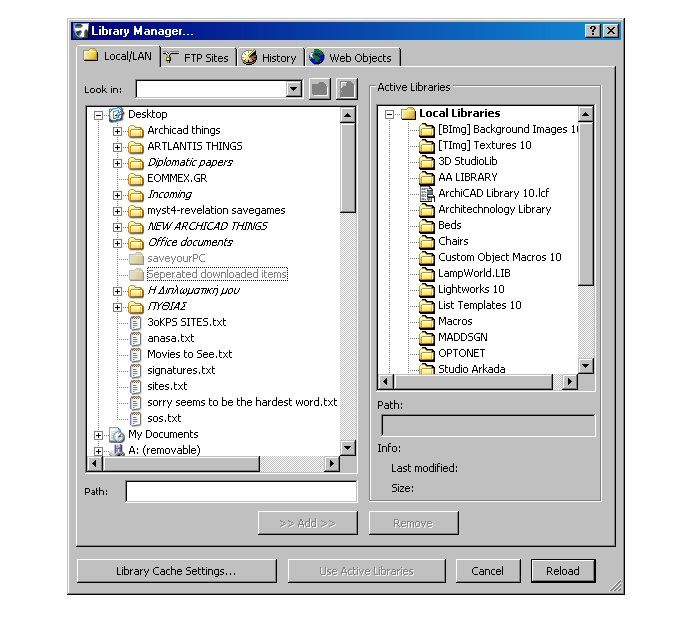Viewport: 682px width, 629px height.
Task: Select the Architechnology Library entry
Action: coord(495,209)
